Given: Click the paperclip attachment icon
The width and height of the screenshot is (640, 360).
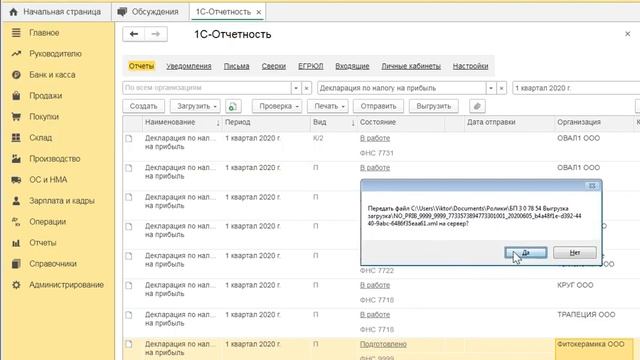Looking at the screenshot, I should [x=477, y=106].
